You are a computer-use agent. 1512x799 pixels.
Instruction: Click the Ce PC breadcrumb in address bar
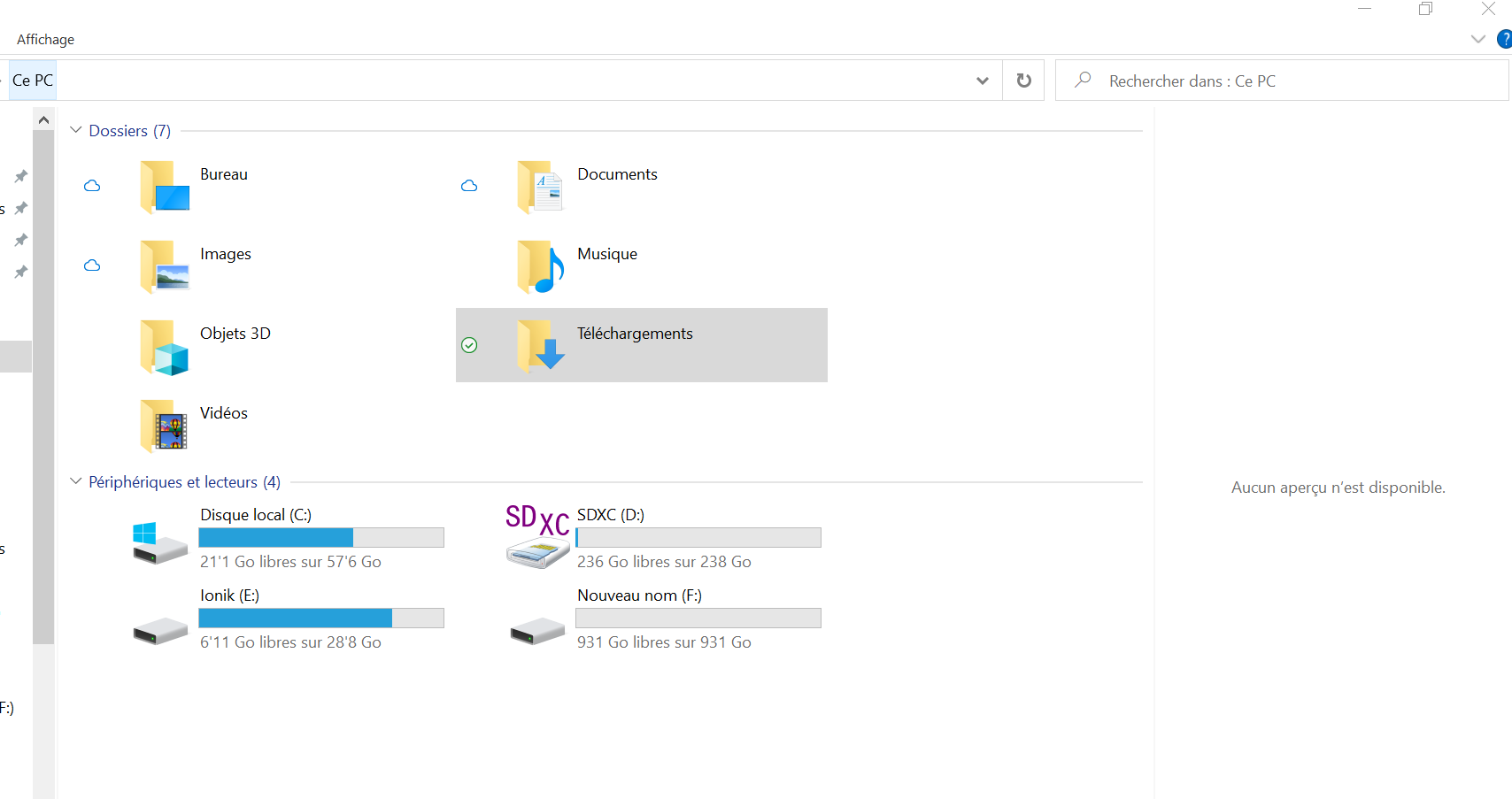tap(33, 81)
